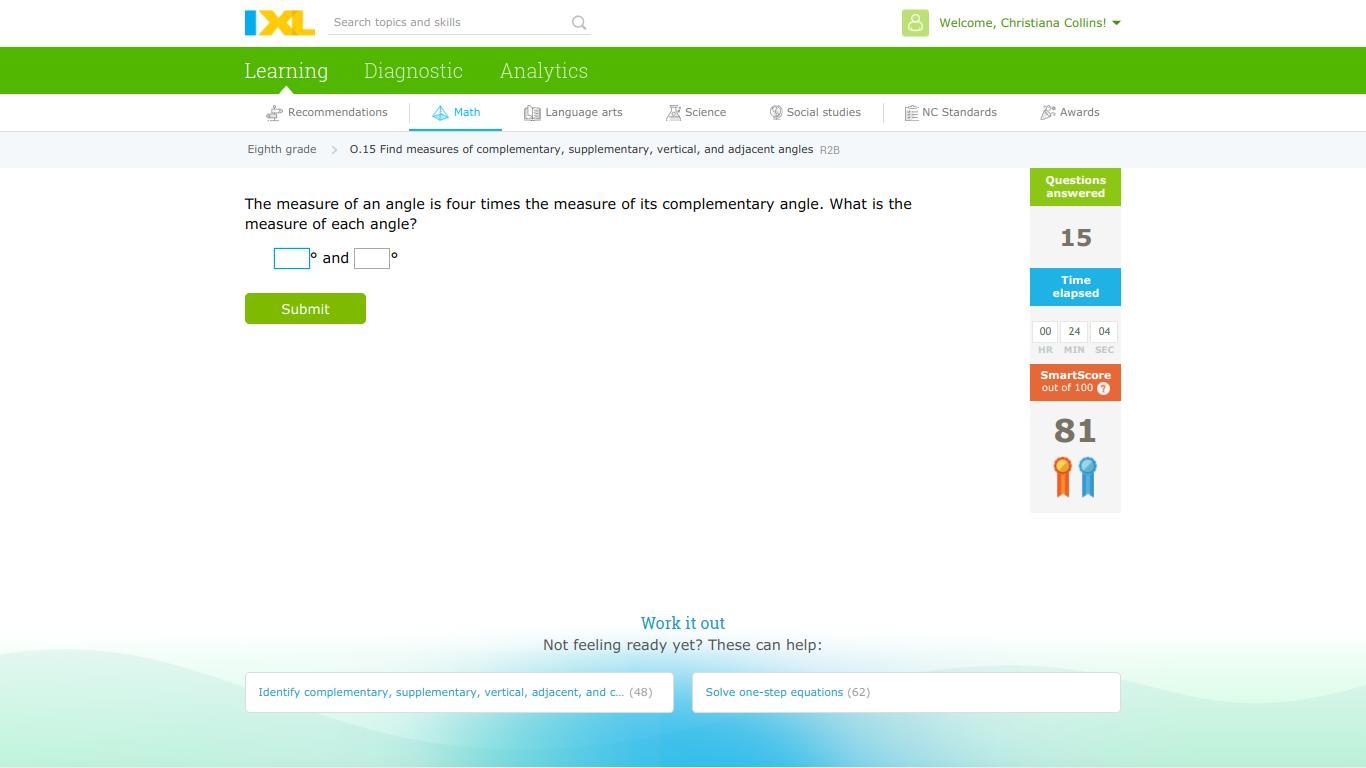Click the Awards icon
1366x768 pixels.
tap(1048, 113)
